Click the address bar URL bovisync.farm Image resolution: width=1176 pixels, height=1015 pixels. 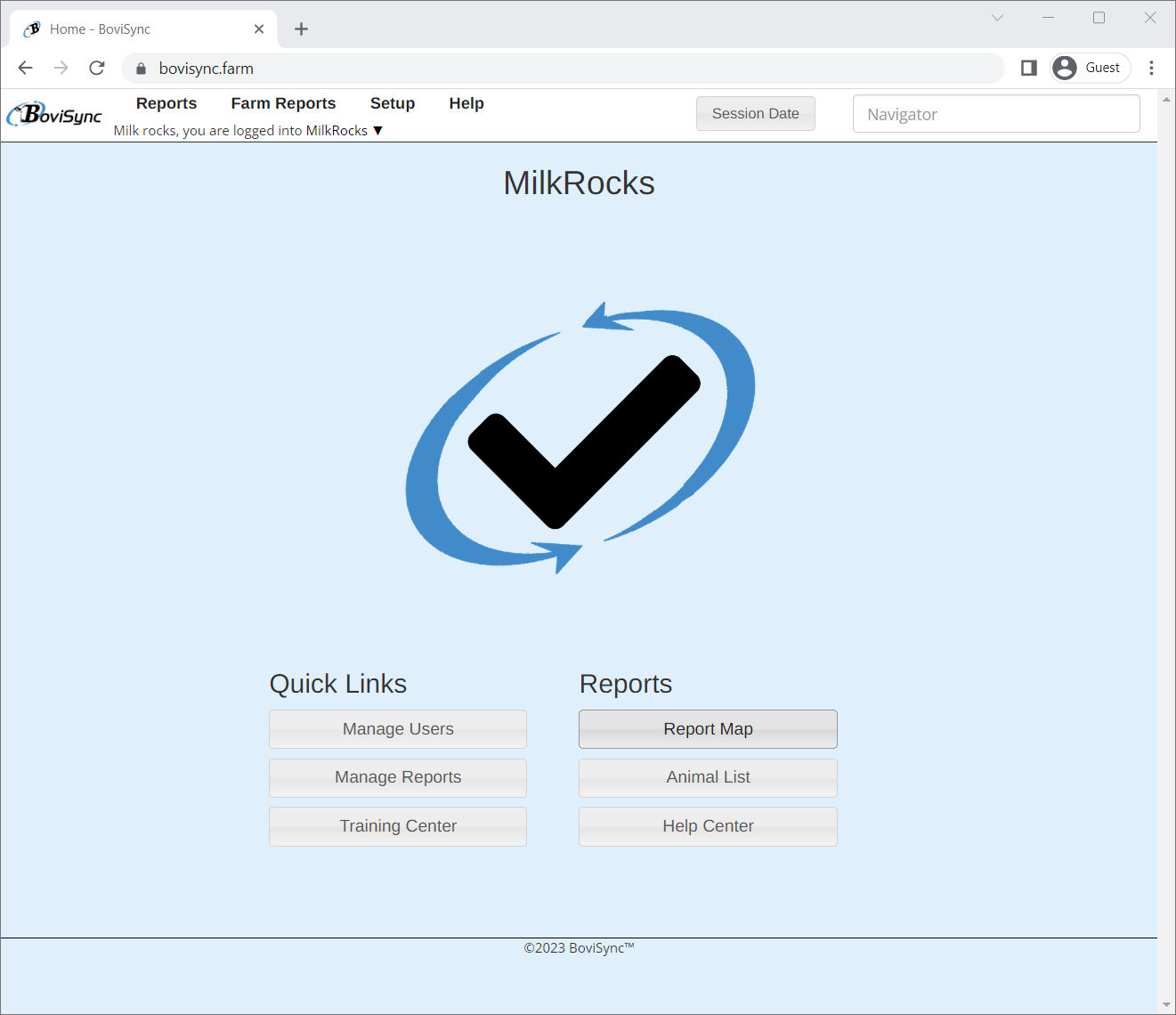[207, 69]
